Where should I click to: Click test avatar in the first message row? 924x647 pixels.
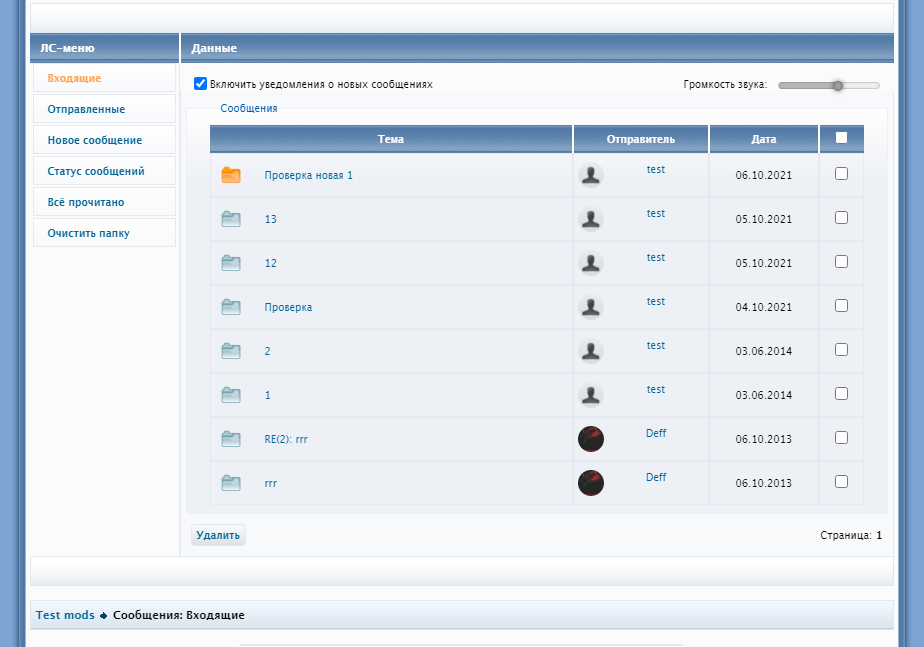591,175
